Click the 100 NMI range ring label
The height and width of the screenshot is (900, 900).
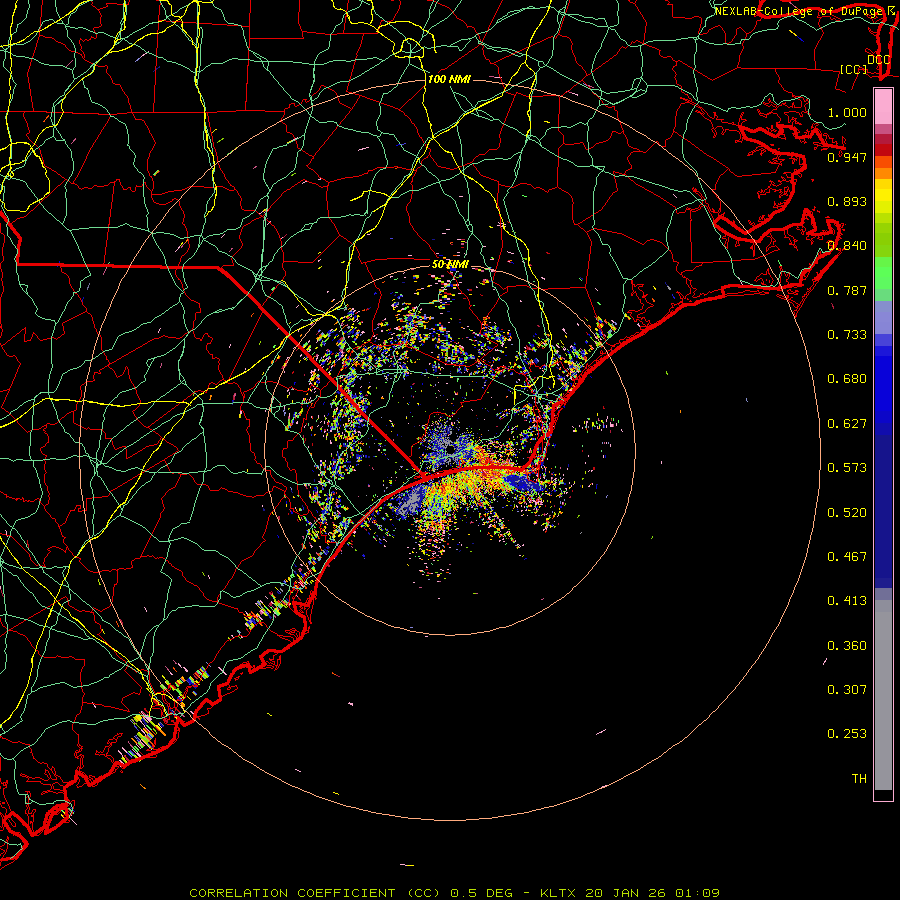click(x=449, y=79)
